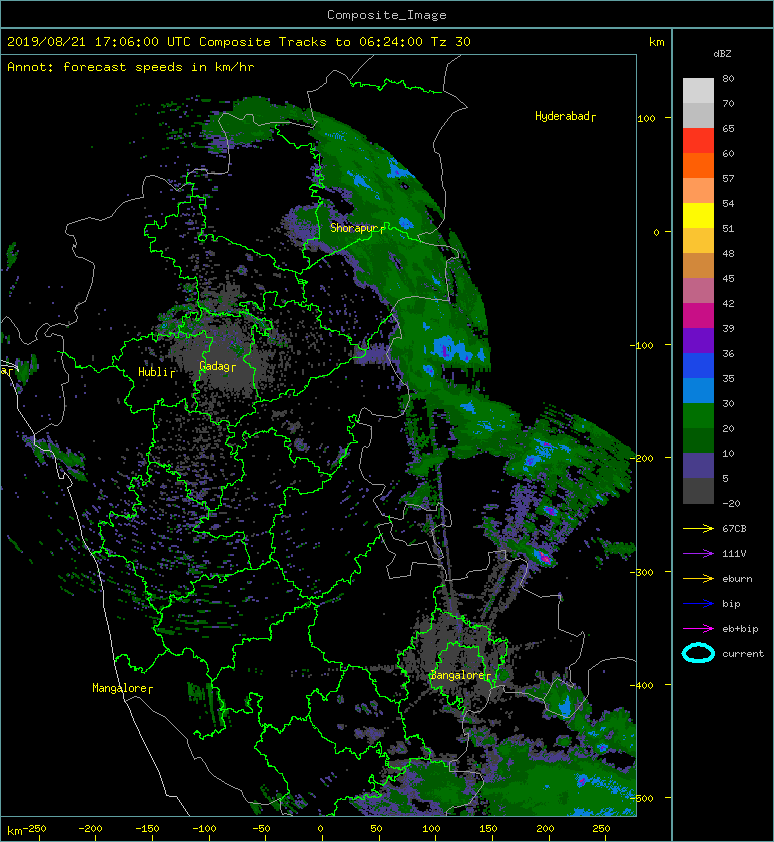Select the green 20-30 dBZ color swatch

click(698, 415)
